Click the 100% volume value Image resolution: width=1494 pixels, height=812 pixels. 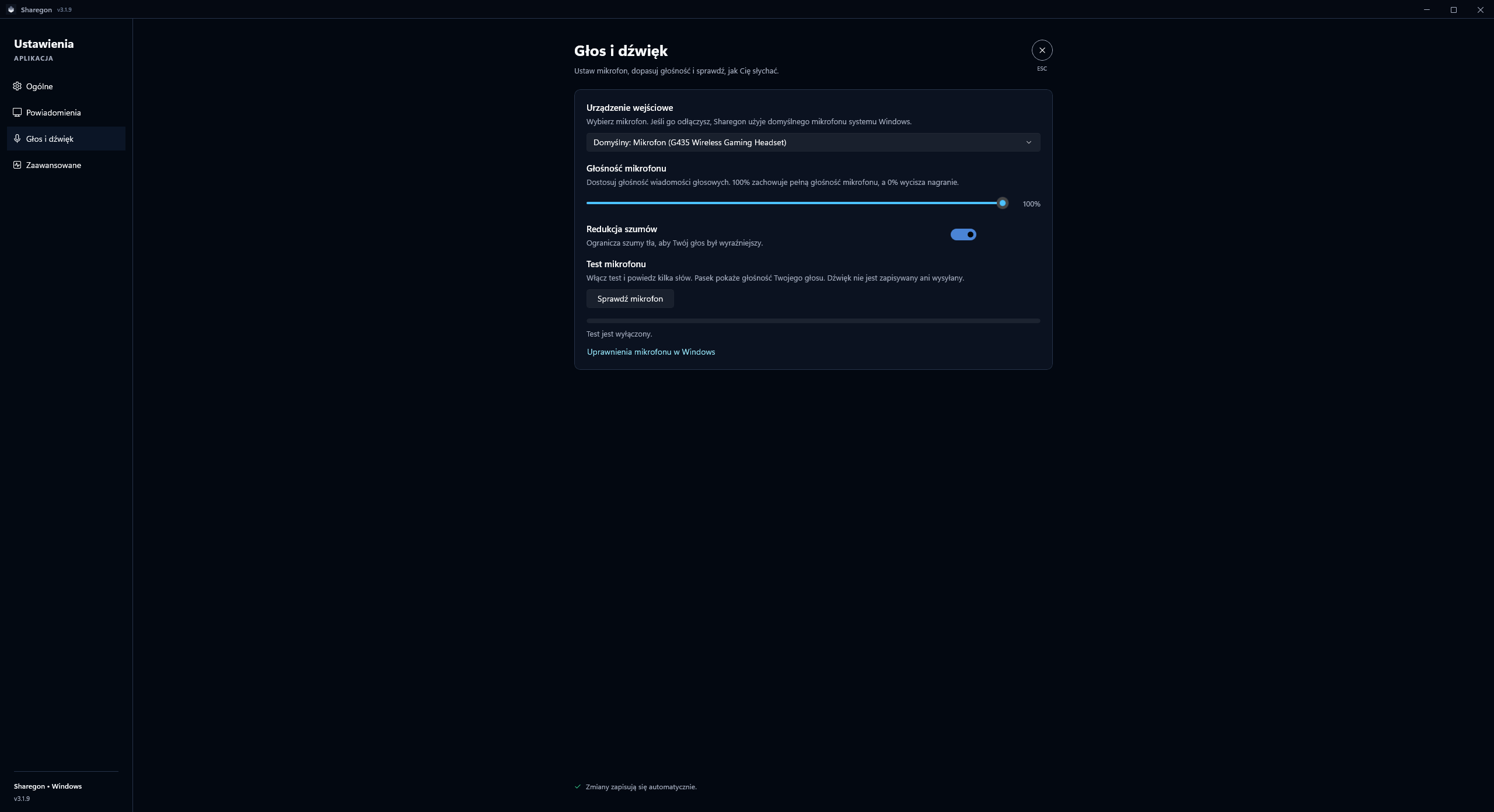click(x=1031, y=204)
